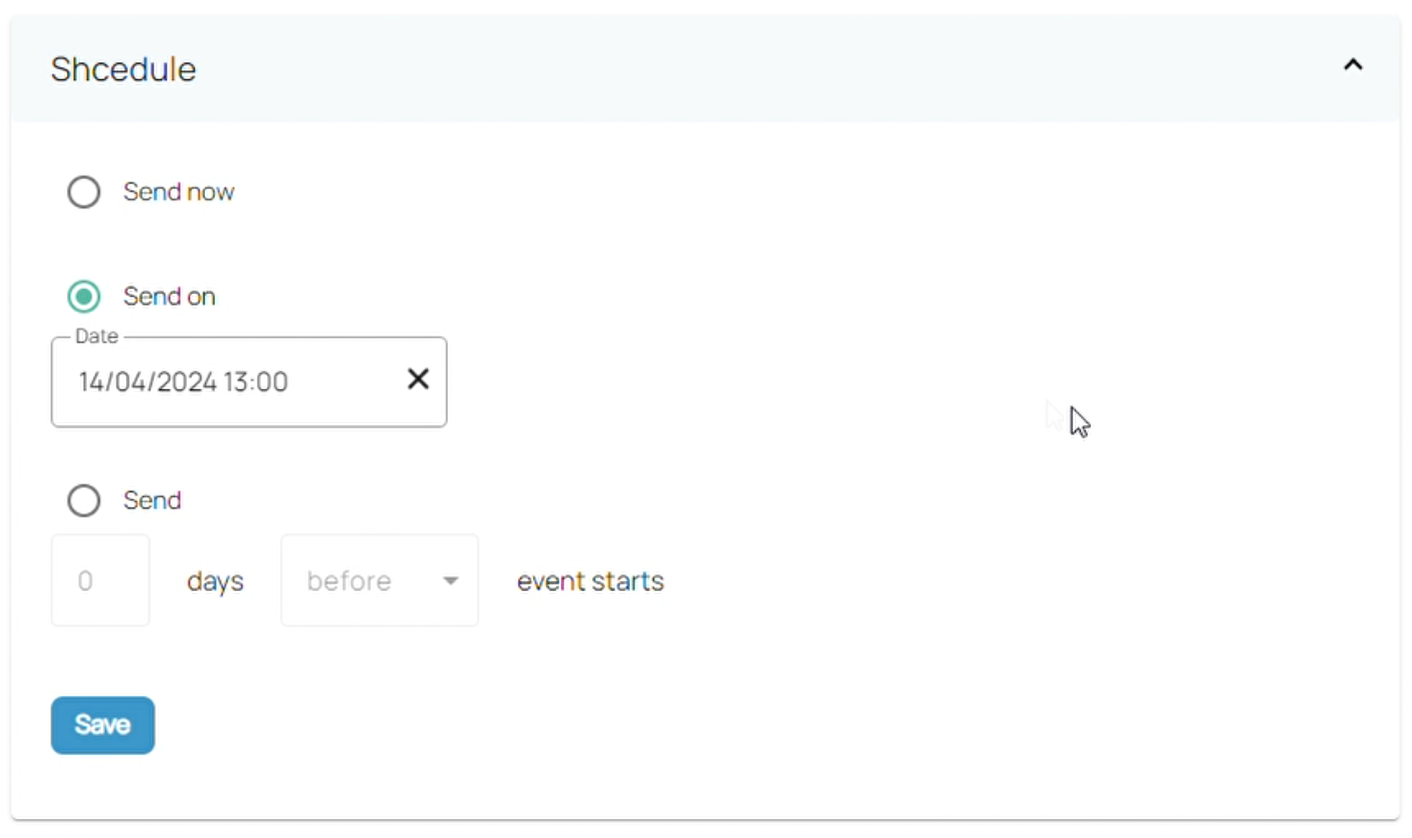Collapse the Shcedule section chevron
This screenshot has height=838, width=1412.
point(1352,66)
